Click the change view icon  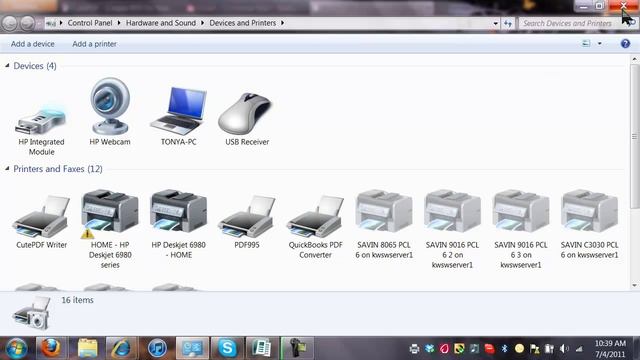click(586, 43)
